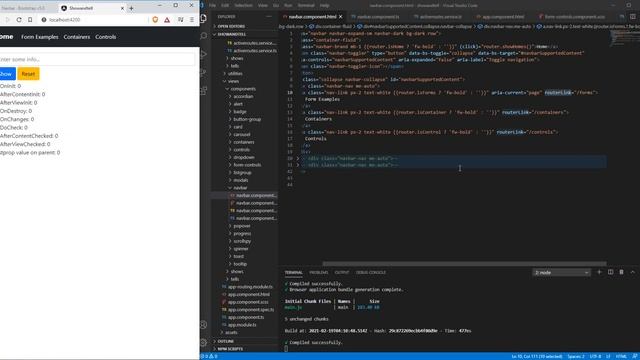640x360 pixels.
Task: Open Controls nav link in browser
Action: 106,37
